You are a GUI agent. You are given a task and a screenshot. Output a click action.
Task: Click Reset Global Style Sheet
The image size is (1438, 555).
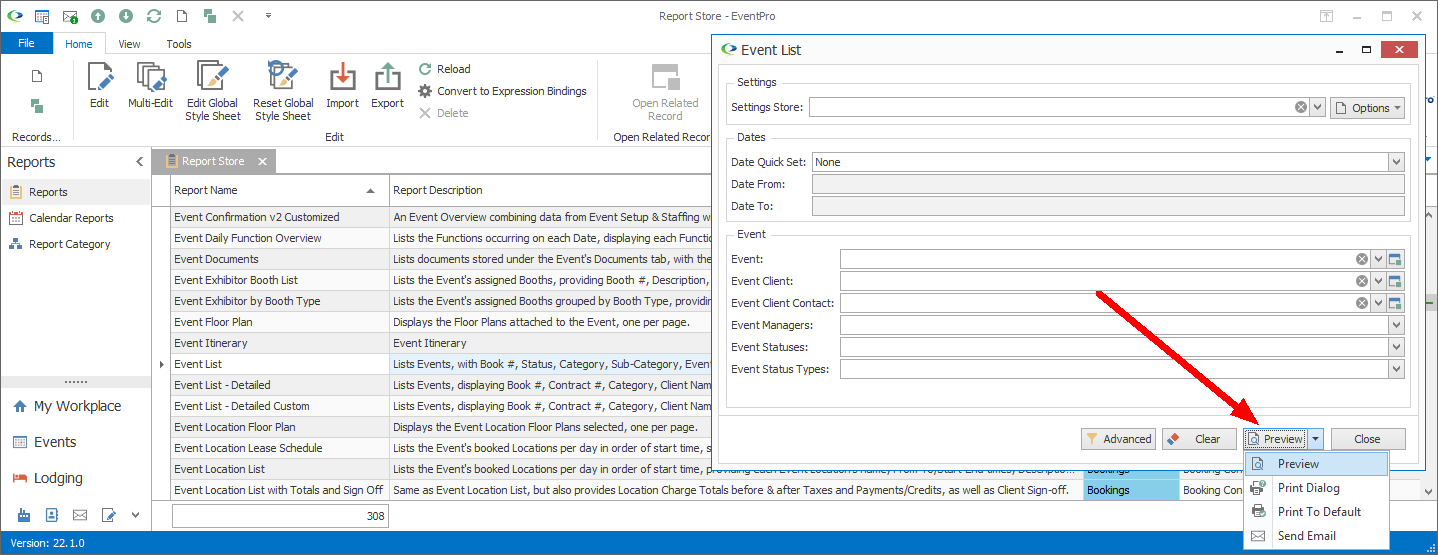click(x=283, y=91)
